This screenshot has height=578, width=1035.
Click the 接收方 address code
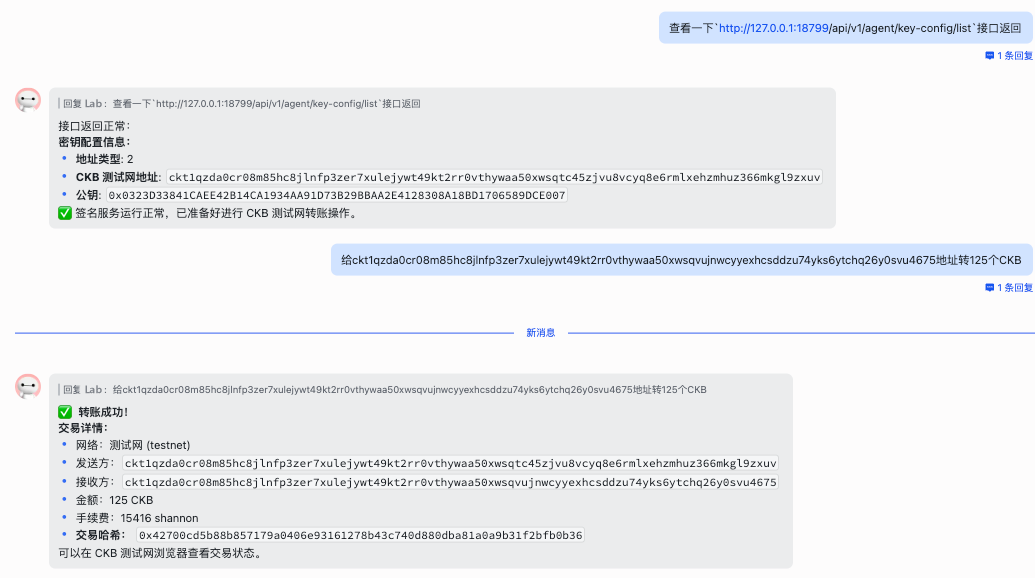450,482
